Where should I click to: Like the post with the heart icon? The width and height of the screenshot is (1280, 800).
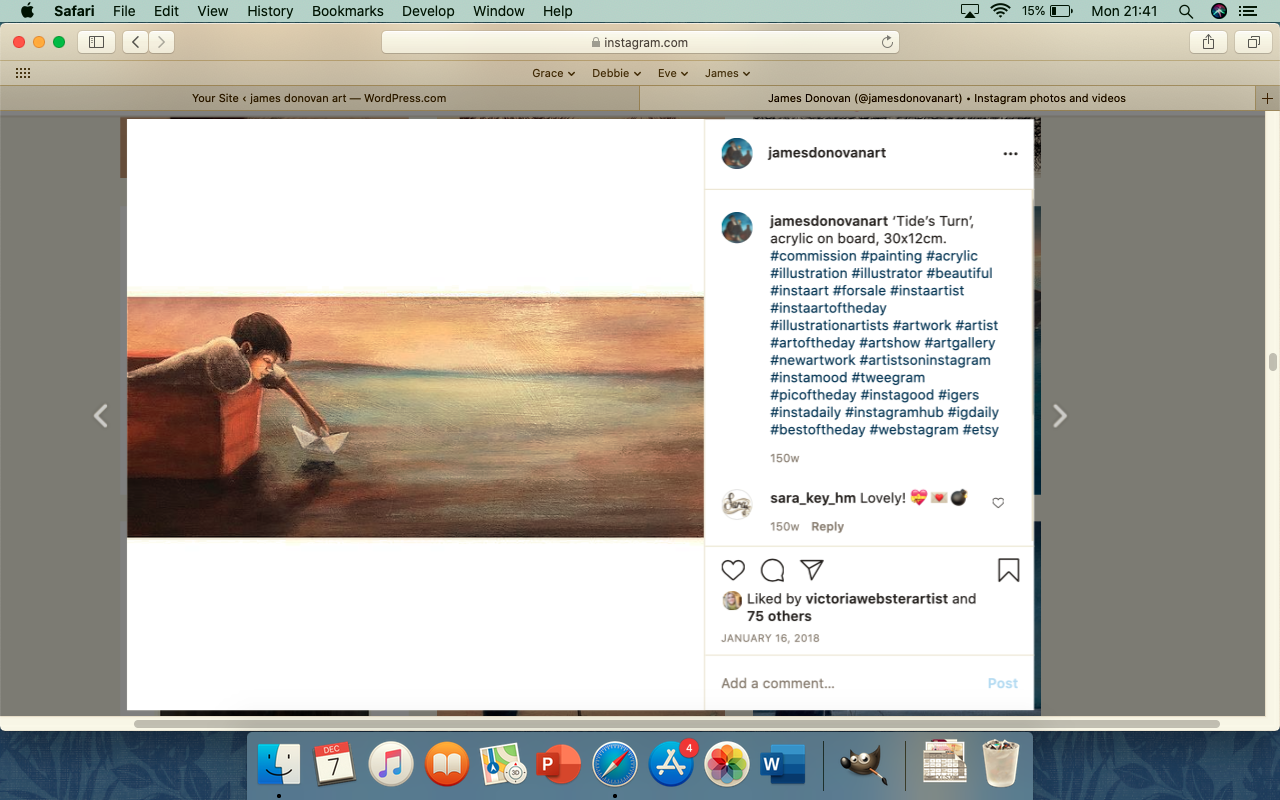(x=733, y=570)
